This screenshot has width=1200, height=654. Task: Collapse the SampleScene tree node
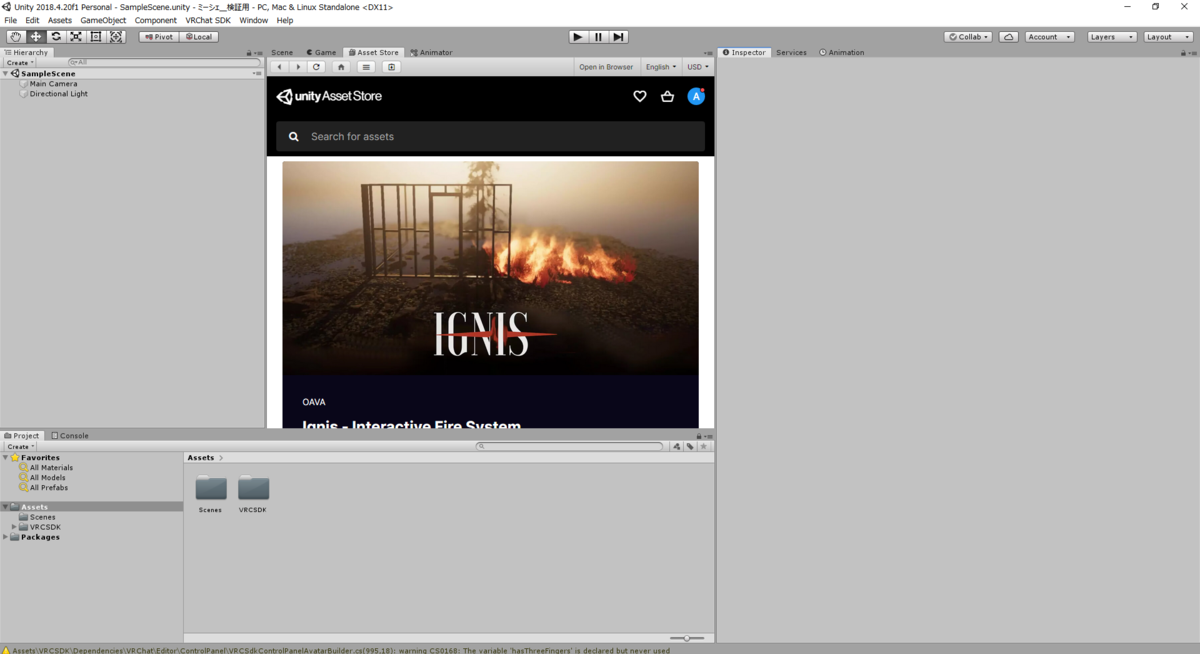pos(6,74)
